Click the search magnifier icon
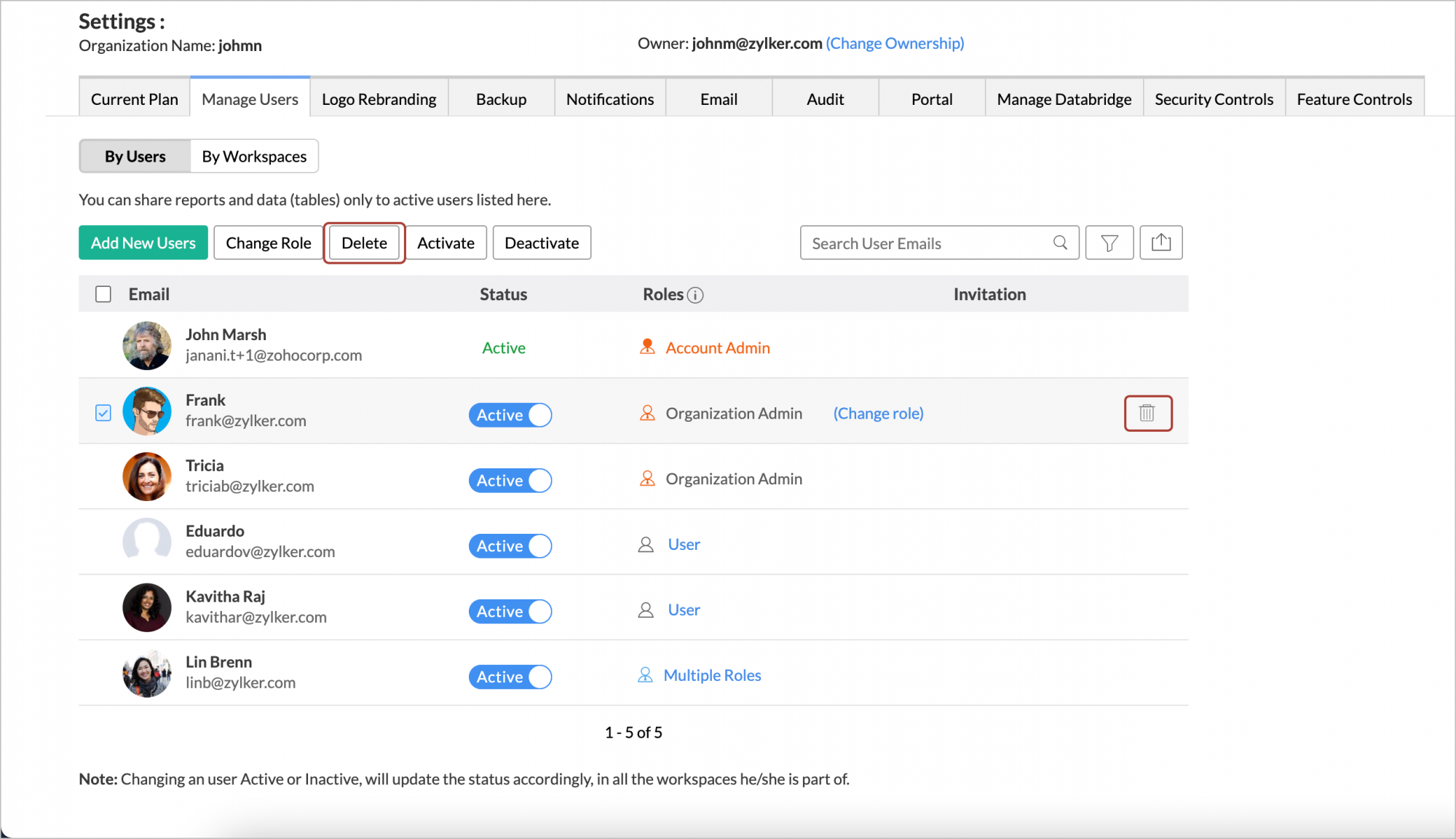 [1060, 243]
